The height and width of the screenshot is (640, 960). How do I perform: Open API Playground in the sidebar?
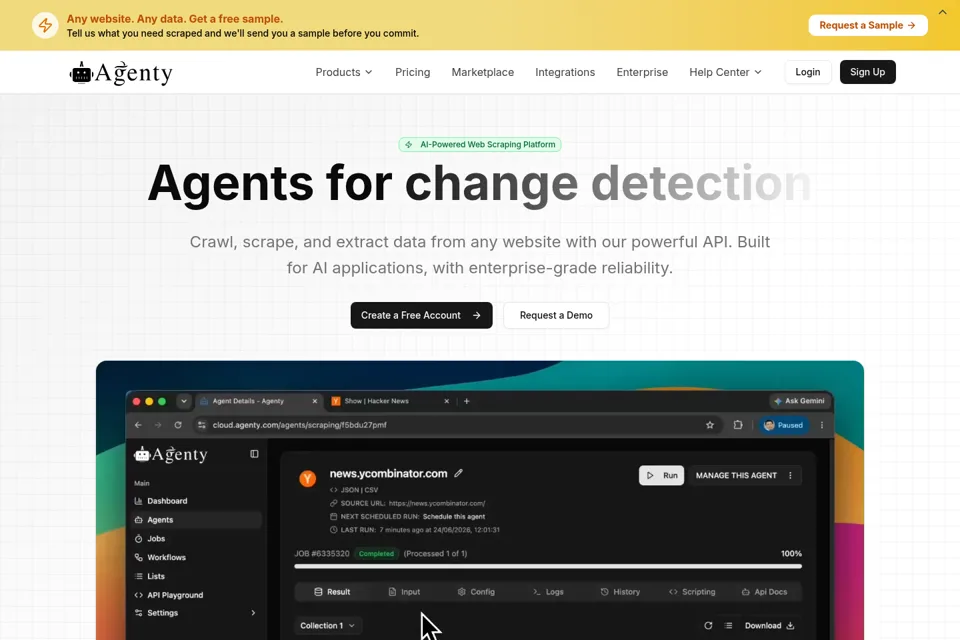[x=196, y=595]
